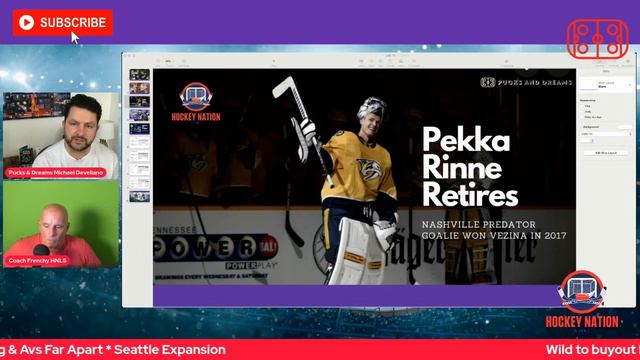Select the second slide thumbnail in navigator
The image size is (640, 360).
tap(140, 88)
